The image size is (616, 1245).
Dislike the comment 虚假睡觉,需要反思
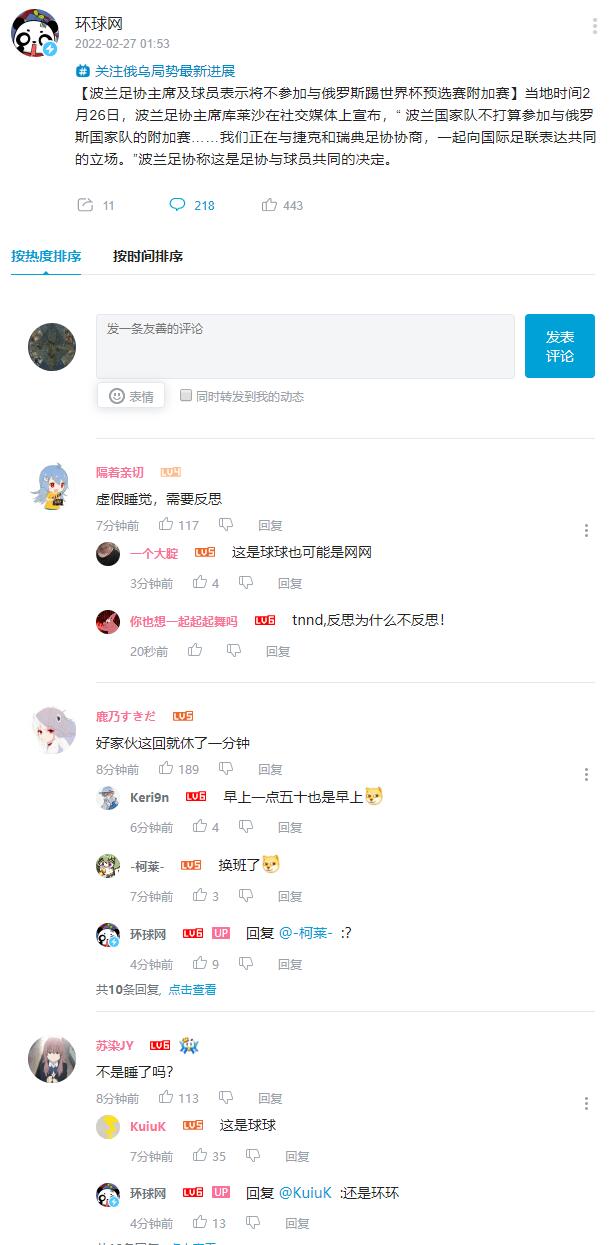226,525
